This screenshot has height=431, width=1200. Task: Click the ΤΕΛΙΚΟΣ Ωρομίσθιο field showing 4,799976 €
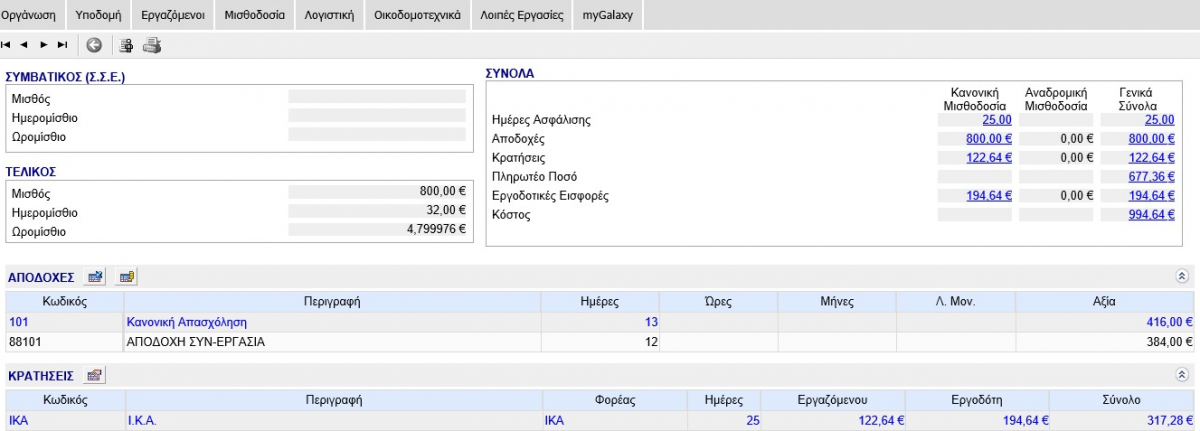click(x=377, y=230)
